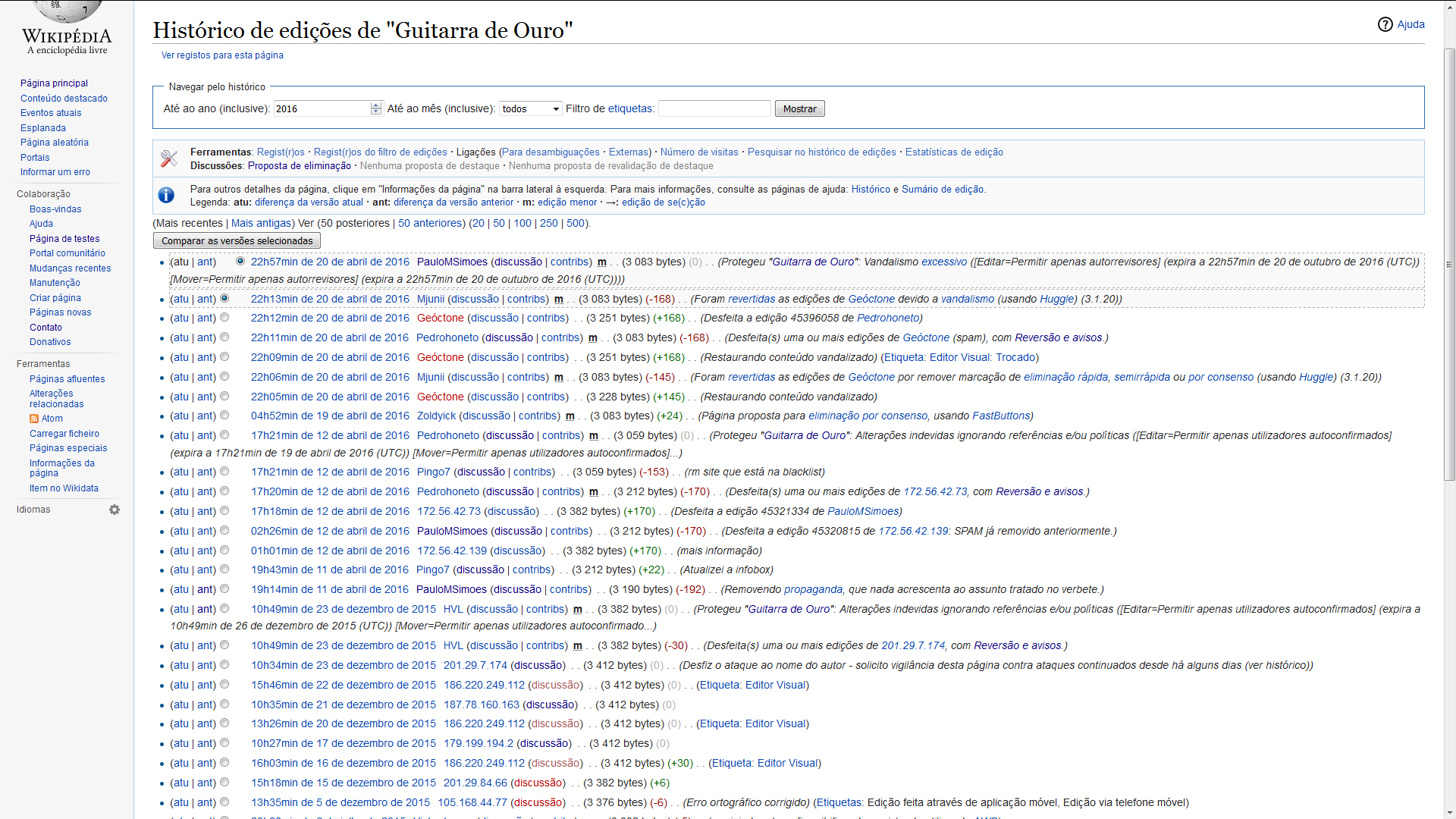1456x819 pixels.
Task: Increment the year spinner arrows
Action: coord(376,105)
